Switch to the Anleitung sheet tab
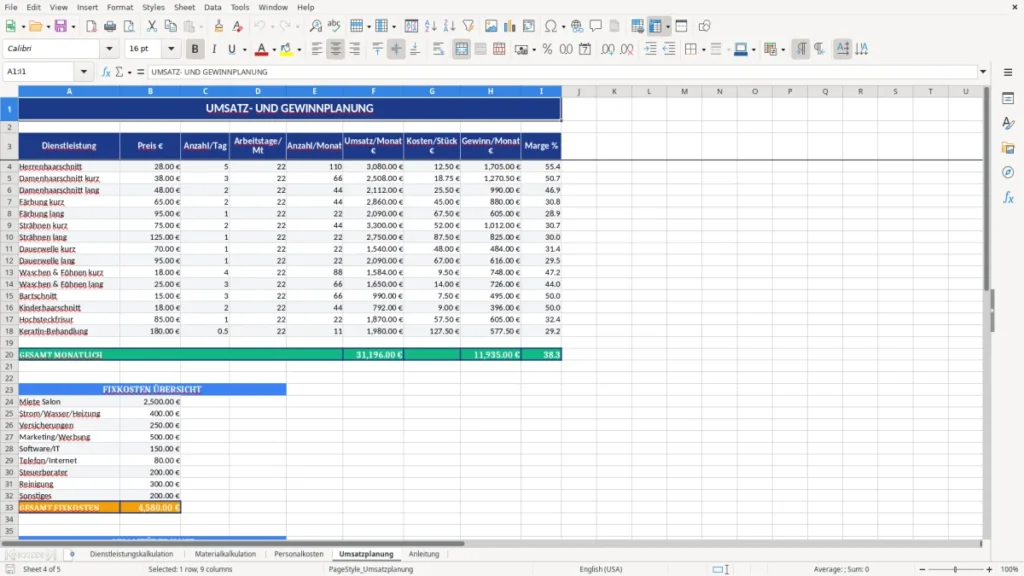The image size is (1024, 576). coord(424,554)
